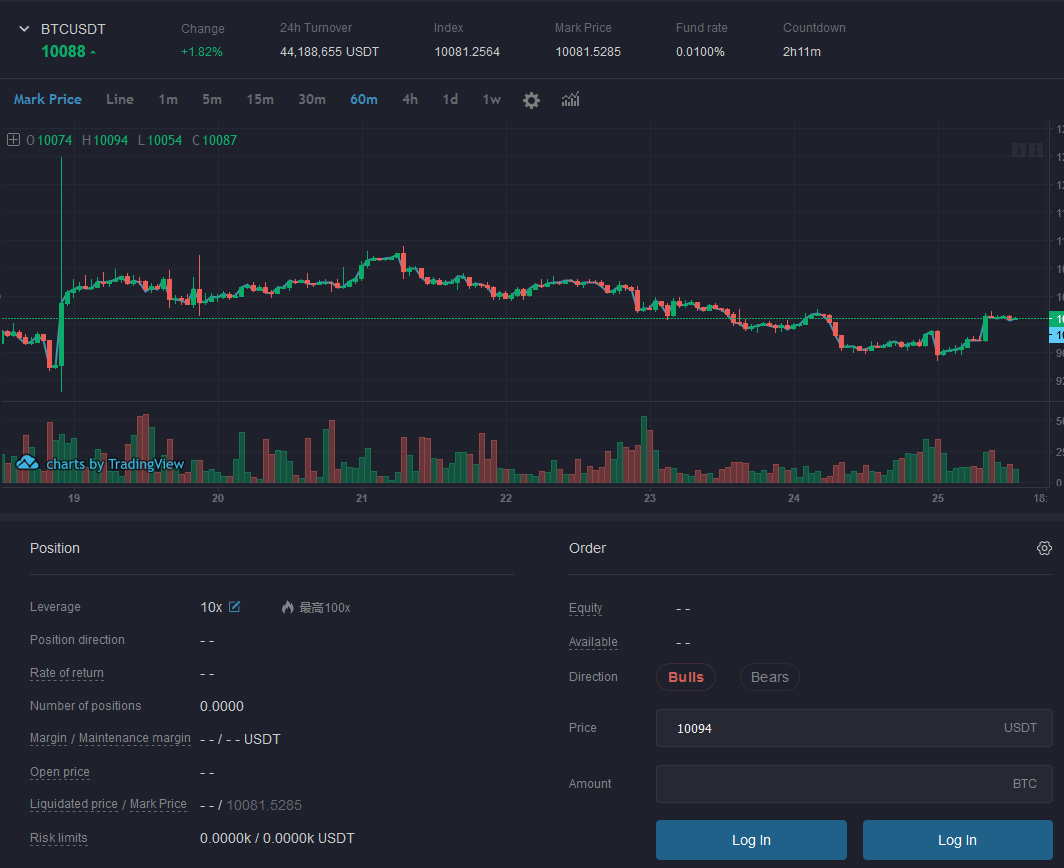Open Order panel settings gear
Image resolution: width=1064 pixels, height=868 pixels.
click(x=1044, y=548)
